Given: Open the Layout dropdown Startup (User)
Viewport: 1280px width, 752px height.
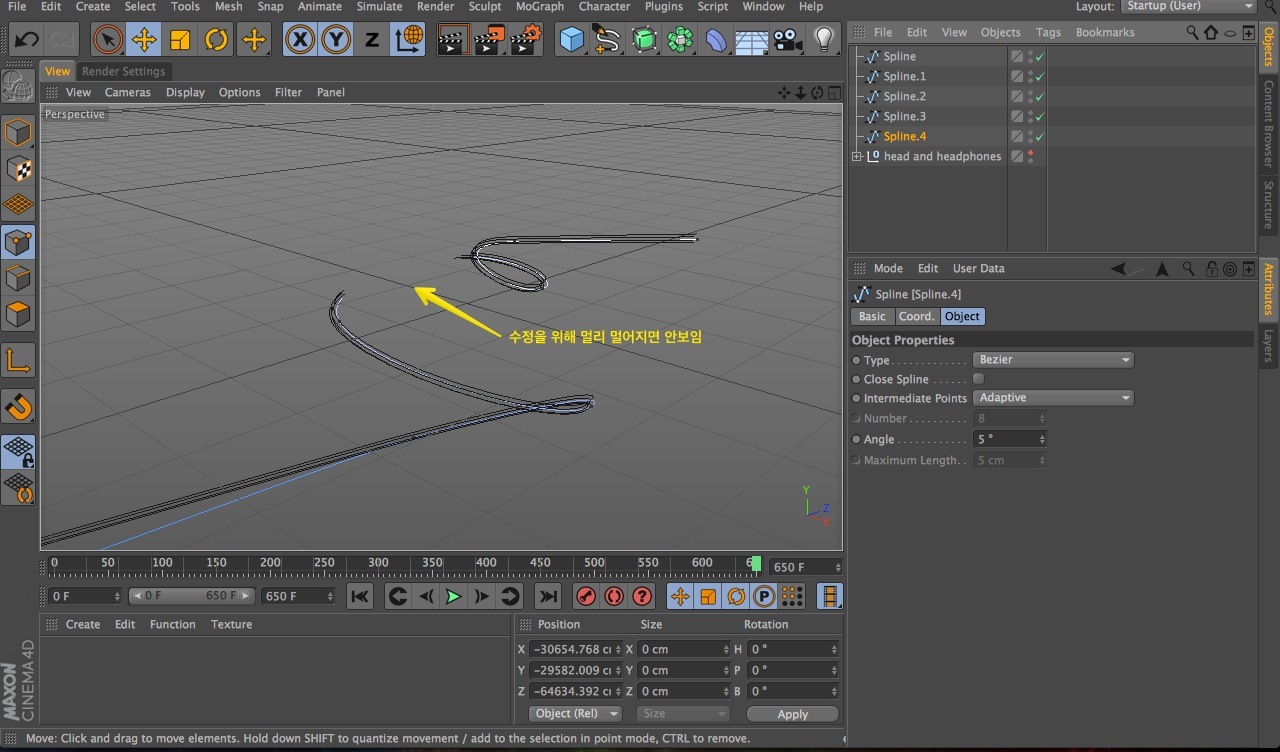Looking at the screenshot, I should tap(1188, 6).
